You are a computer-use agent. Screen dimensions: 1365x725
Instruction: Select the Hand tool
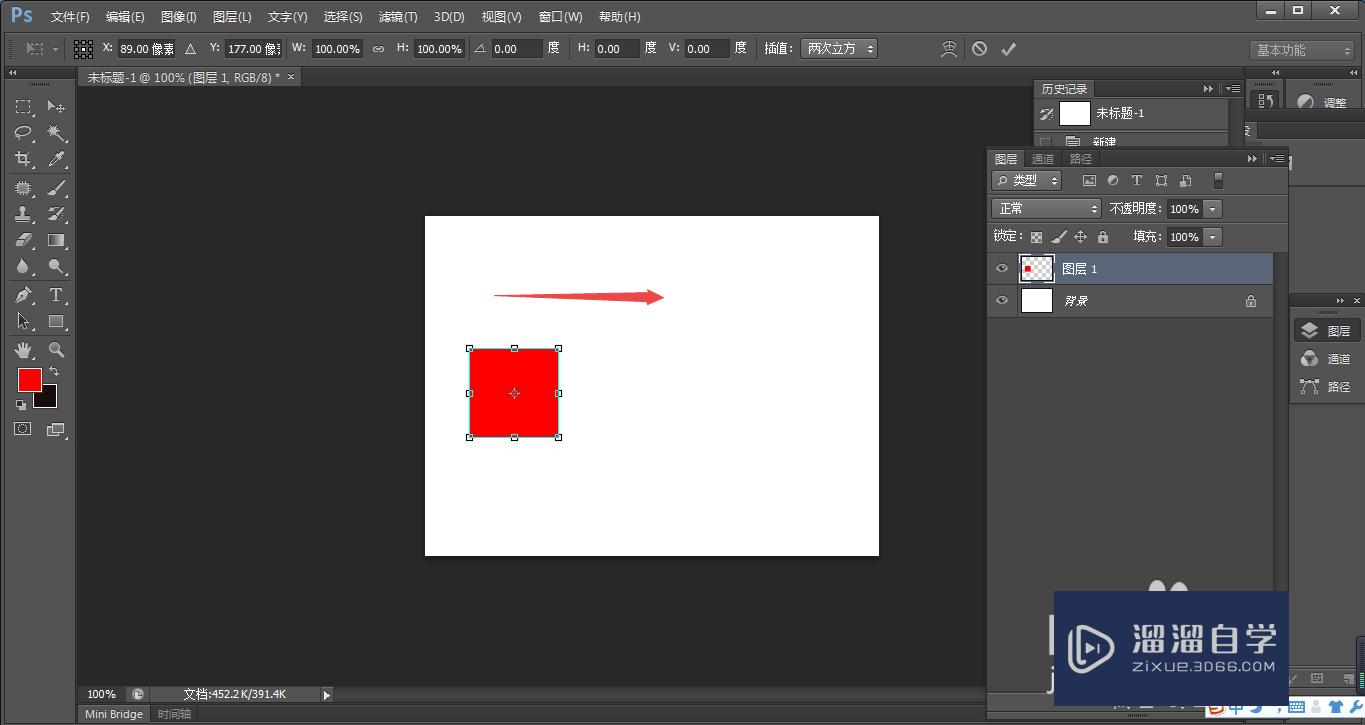point(23,350)
